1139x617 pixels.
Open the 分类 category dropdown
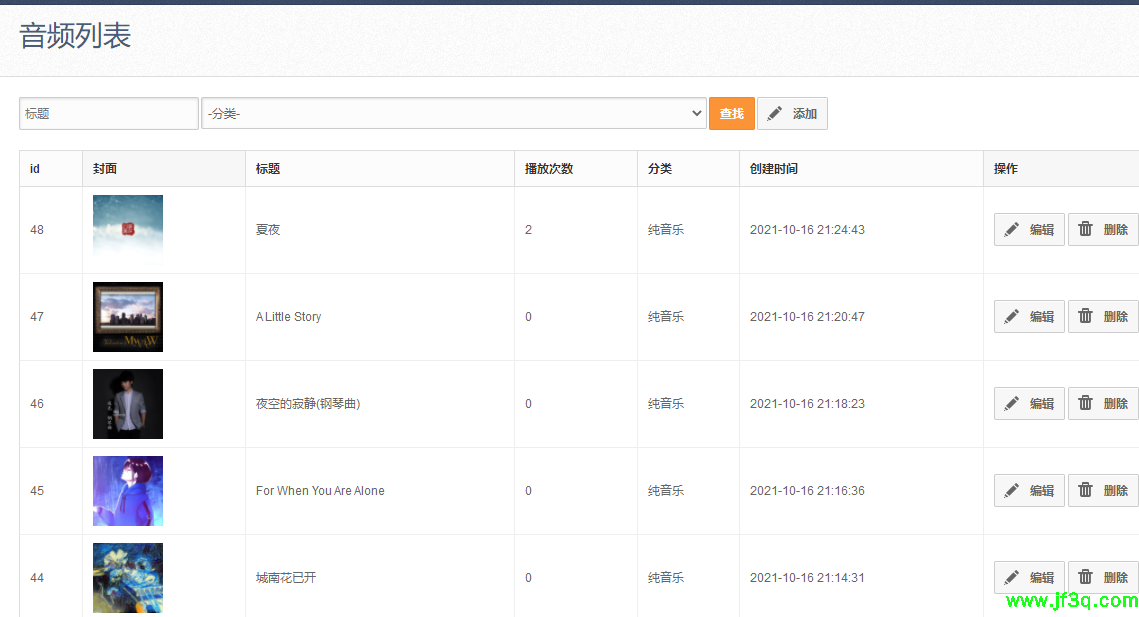(454, 114)
